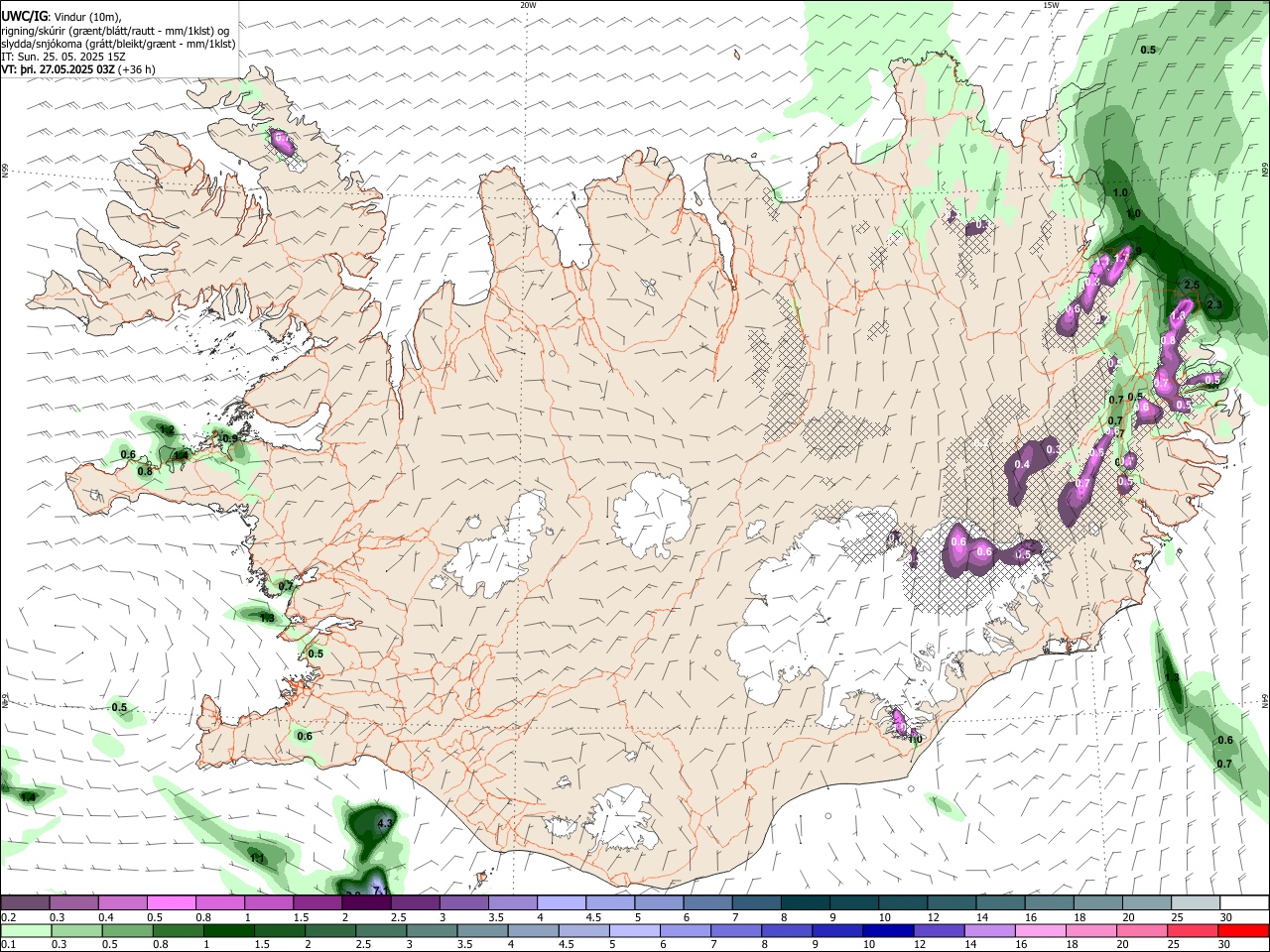Click the pale grey 25 mm snow legend swatch
Viewport: 1270px width, 952px height.
tap(1196, 902)
